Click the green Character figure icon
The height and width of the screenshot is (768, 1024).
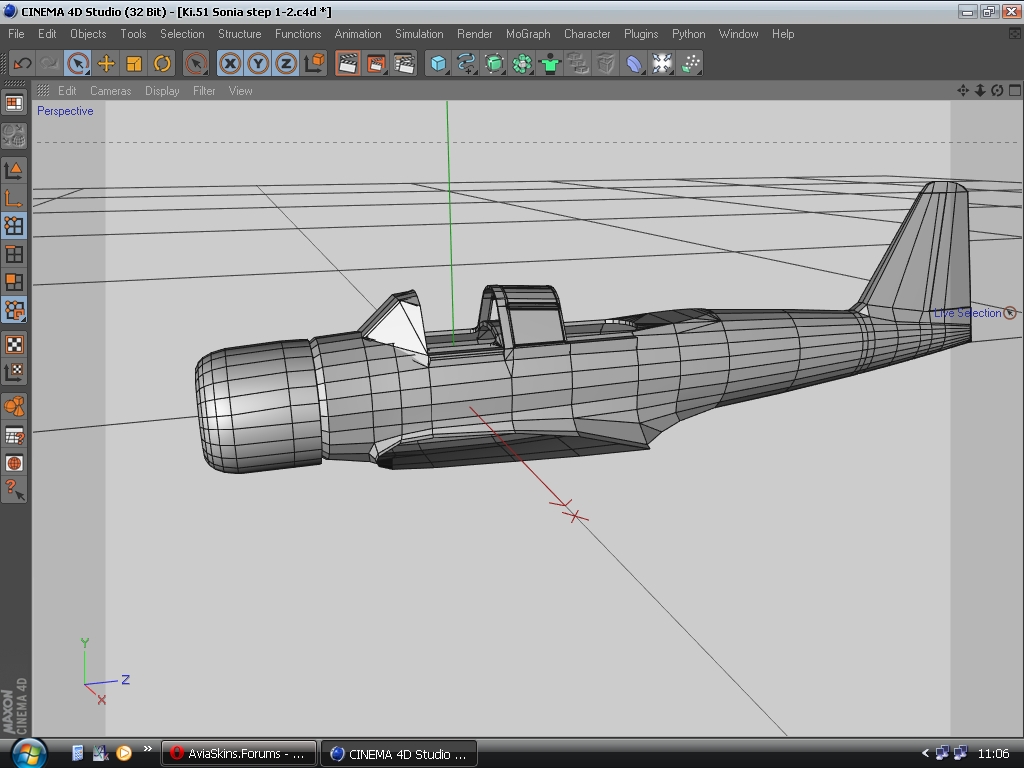pos(550,64)
